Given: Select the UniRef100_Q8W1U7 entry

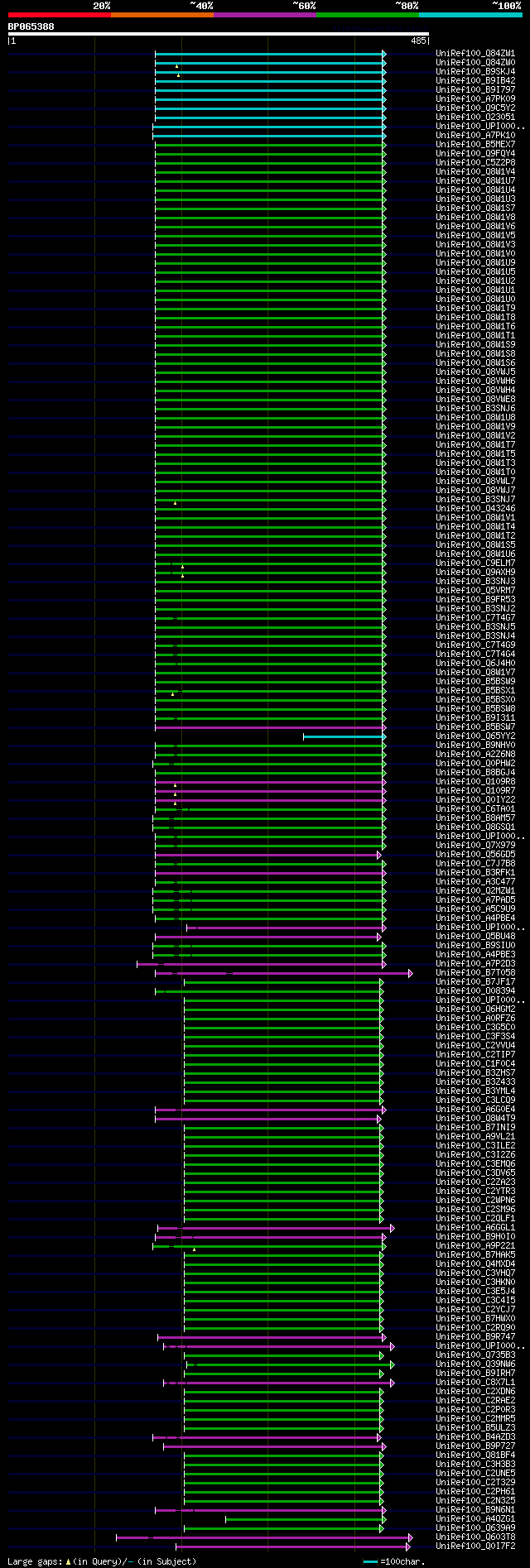Looking at the screenshot, I should [475, 181].
